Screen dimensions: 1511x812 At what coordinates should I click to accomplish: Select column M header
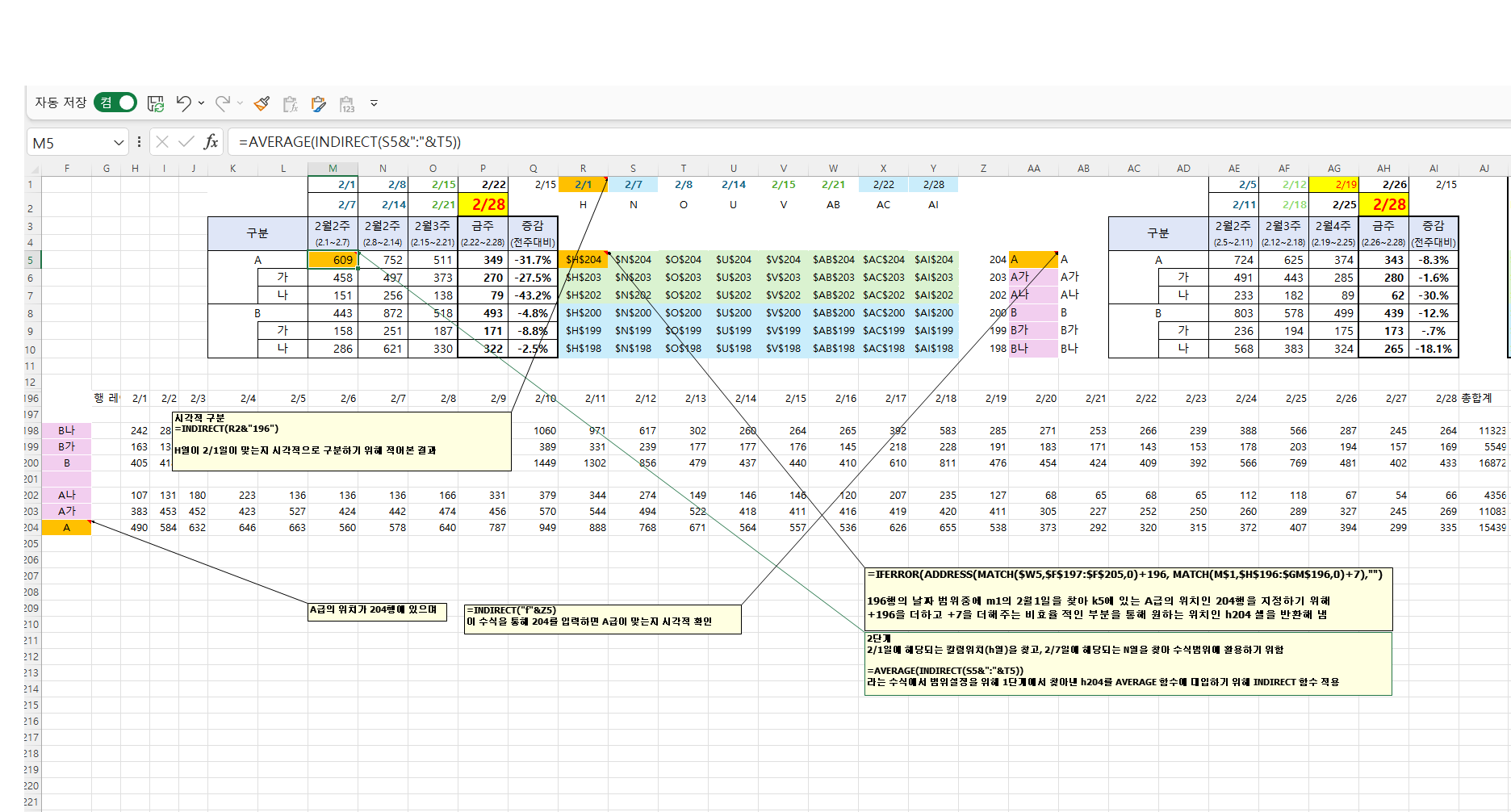(333, 169)
